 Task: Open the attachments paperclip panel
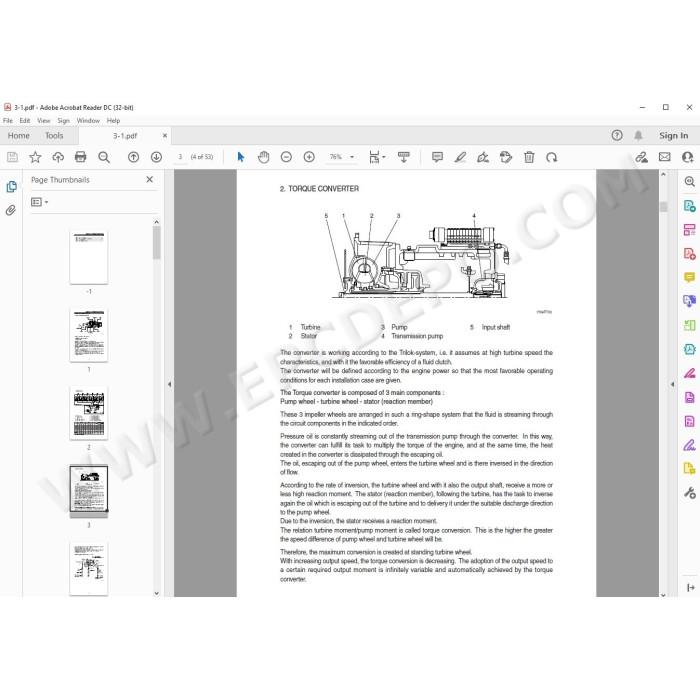(x=11, y=210)
